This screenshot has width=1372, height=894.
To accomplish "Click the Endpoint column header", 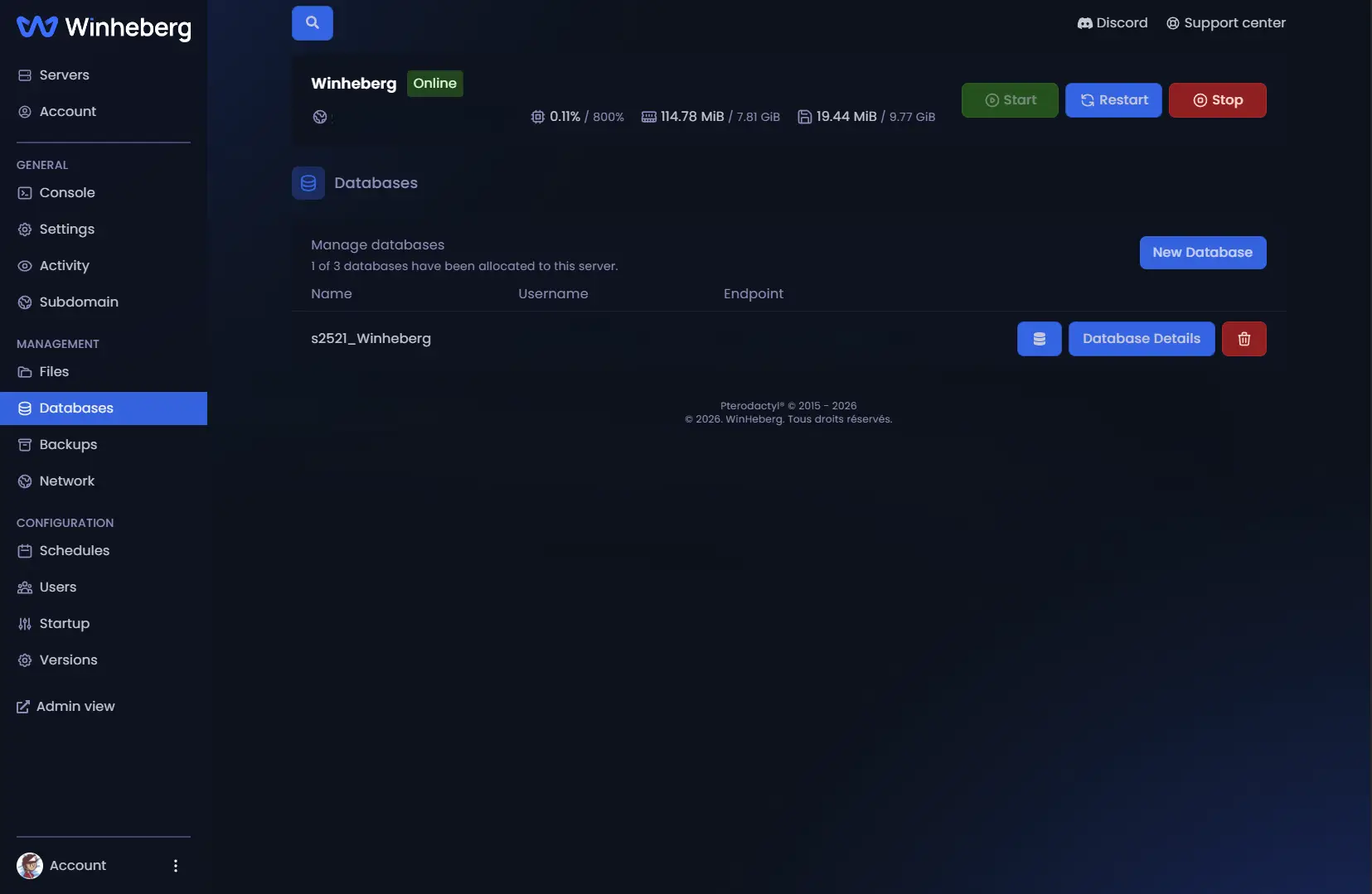I will click(754, 294).
